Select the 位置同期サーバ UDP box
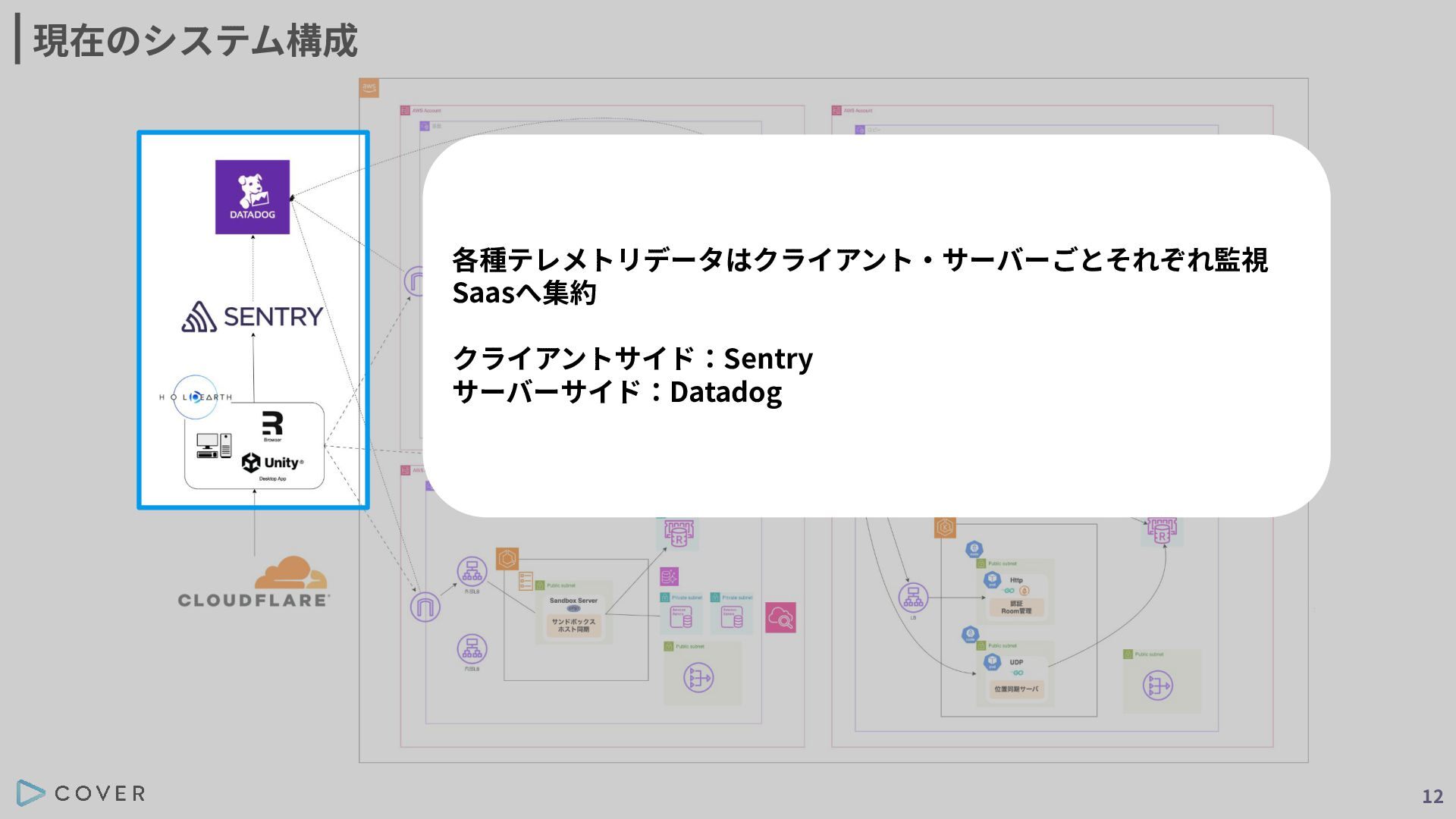Viewport: 1456px width, 819px height. 1016,674
